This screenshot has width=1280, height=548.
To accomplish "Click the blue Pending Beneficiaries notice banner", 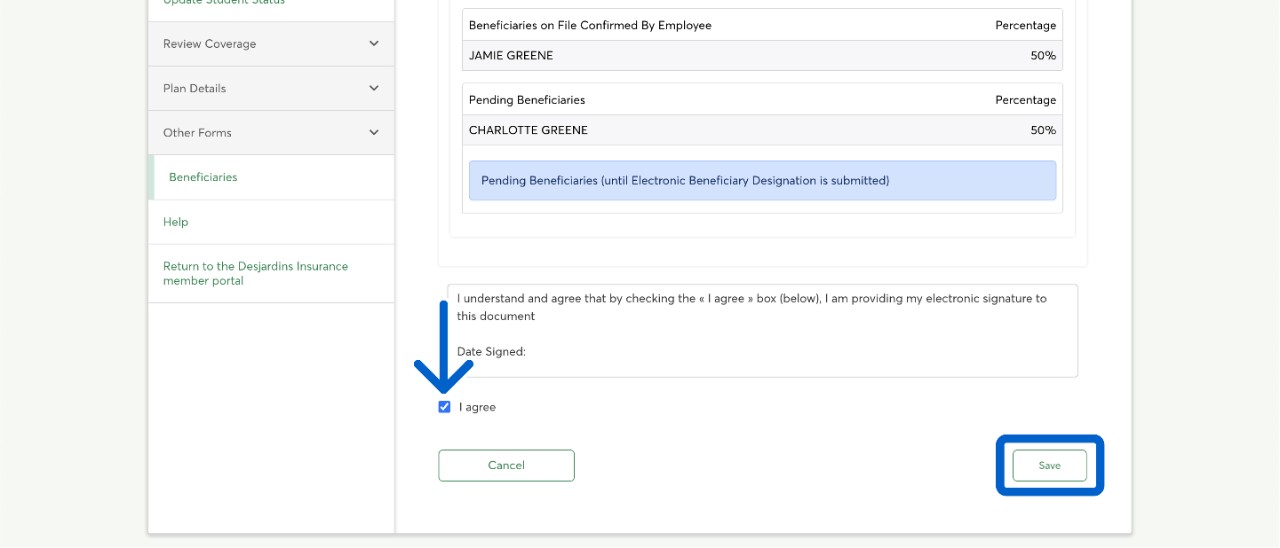I will 762,181.
